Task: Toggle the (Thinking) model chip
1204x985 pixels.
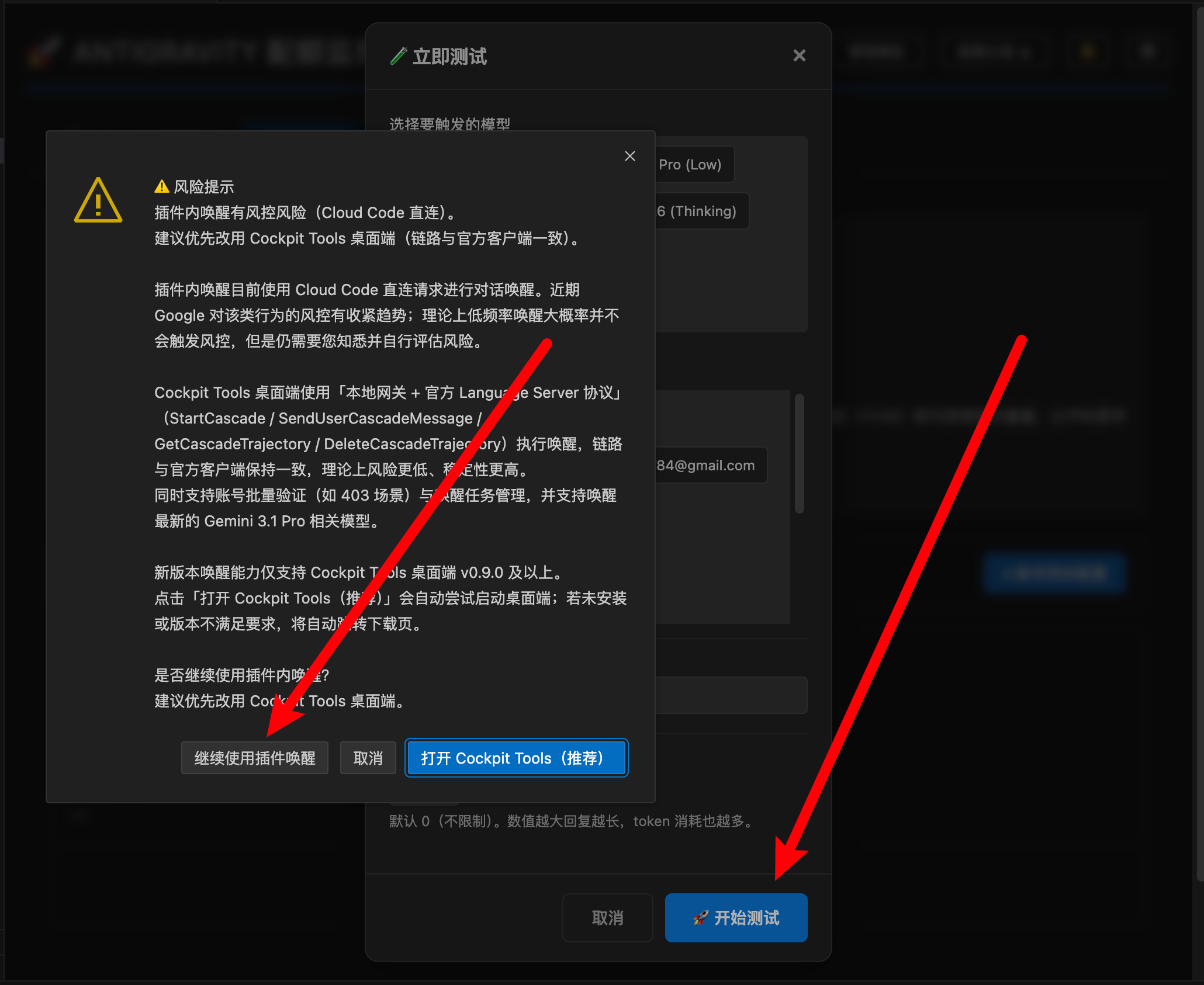Action: (x=700, y=211)
